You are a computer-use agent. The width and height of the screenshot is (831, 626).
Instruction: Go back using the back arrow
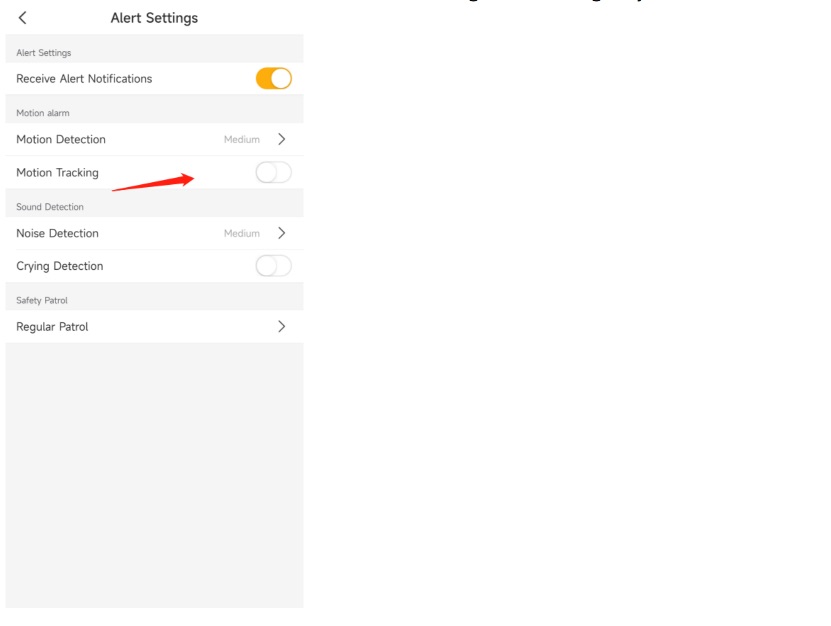pos(22,18)
